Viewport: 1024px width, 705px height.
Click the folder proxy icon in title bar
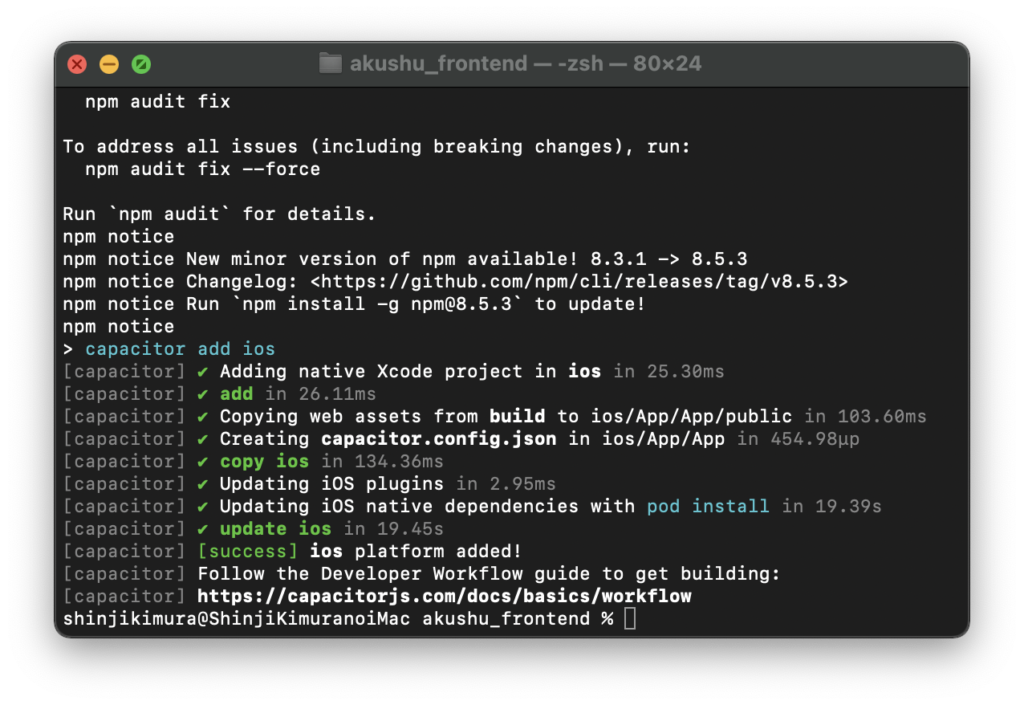pos(330,64)
